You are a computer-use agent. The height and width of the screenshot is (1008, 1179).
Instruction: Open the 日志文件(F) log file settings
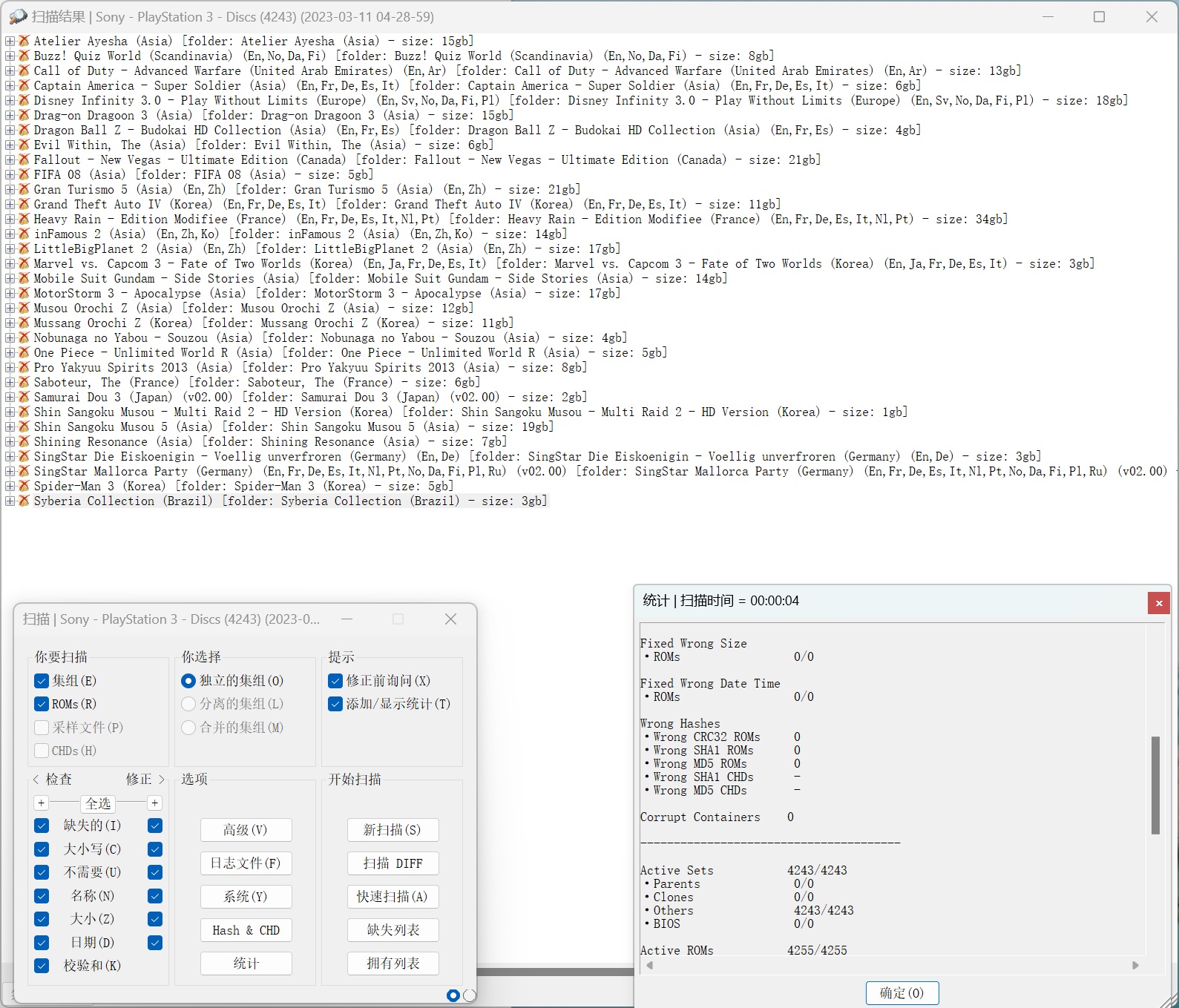(x=246, y=863)
